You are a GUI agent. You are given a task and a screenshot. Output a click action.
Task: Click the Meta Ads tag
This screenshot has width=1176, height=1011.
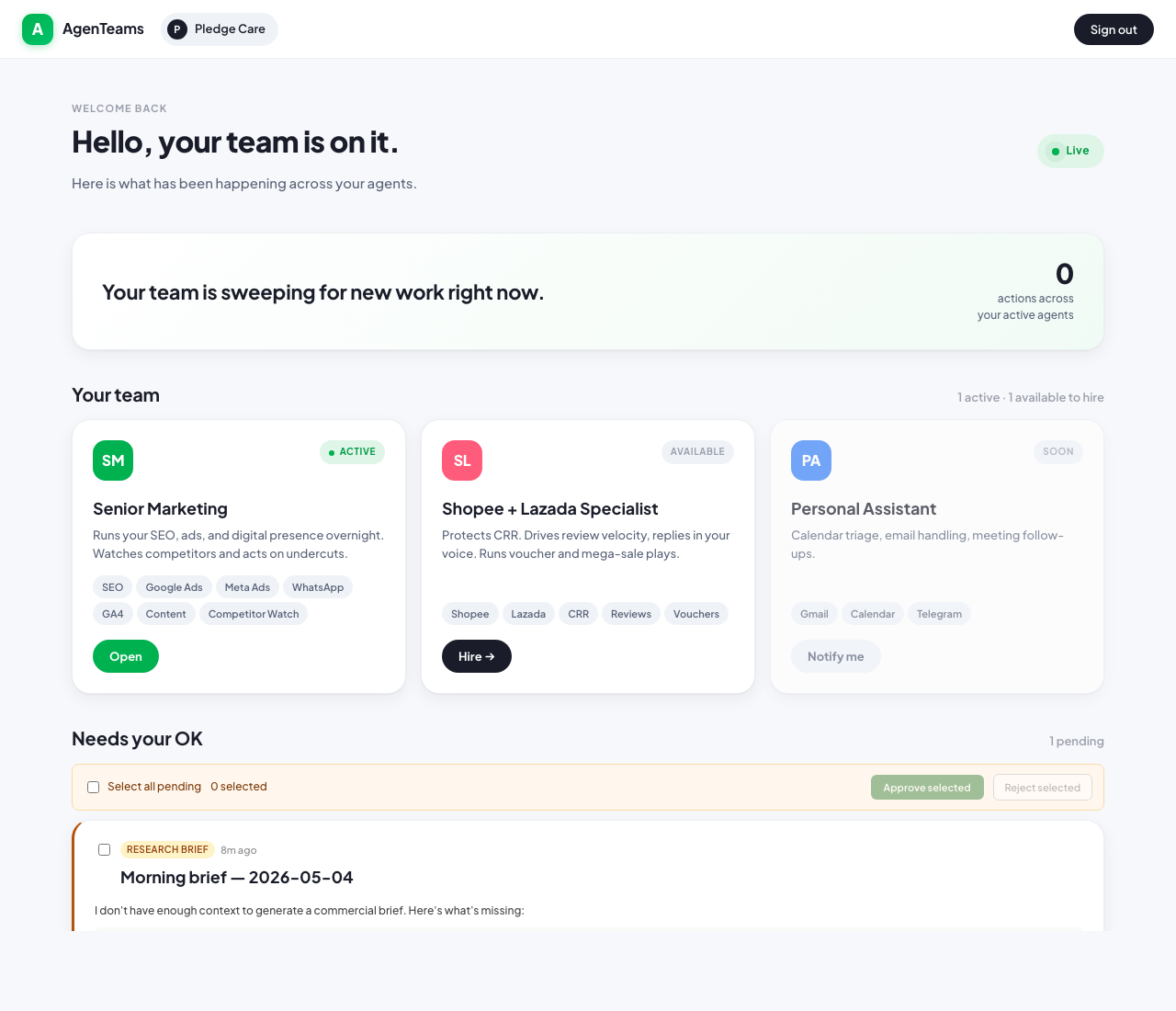[x=247, y=587]
